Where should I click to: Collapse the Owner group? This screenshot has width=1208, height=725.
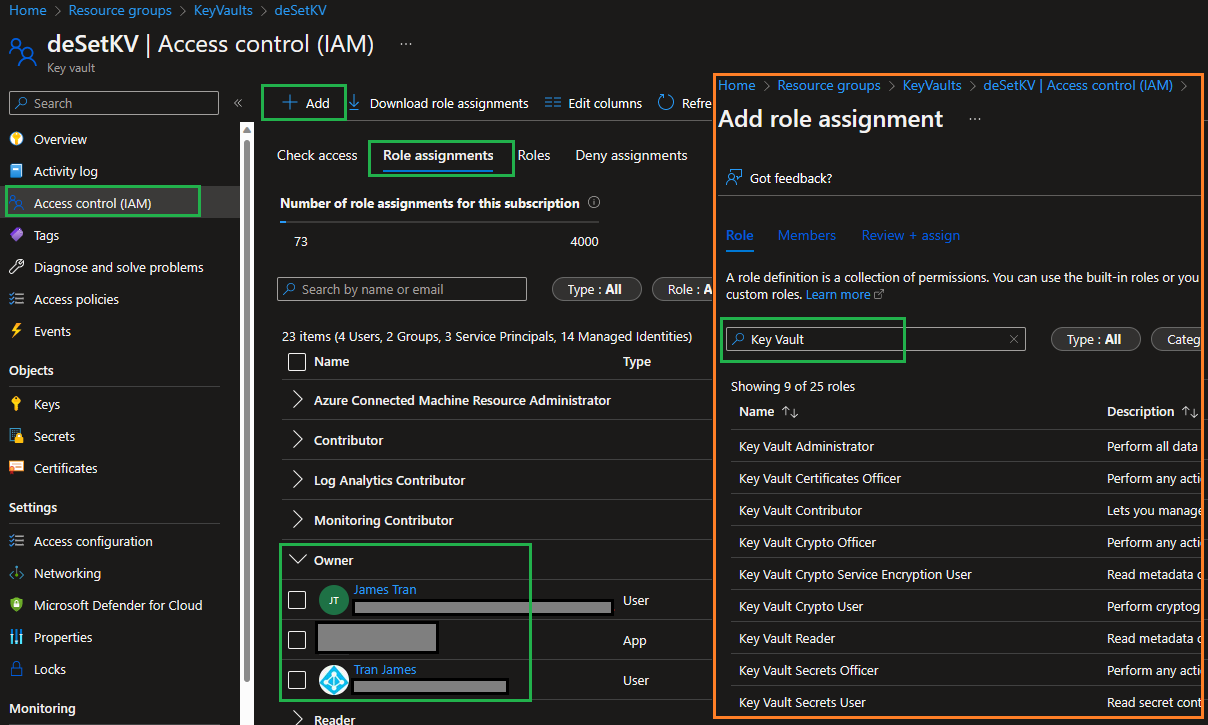click(297, 560)
